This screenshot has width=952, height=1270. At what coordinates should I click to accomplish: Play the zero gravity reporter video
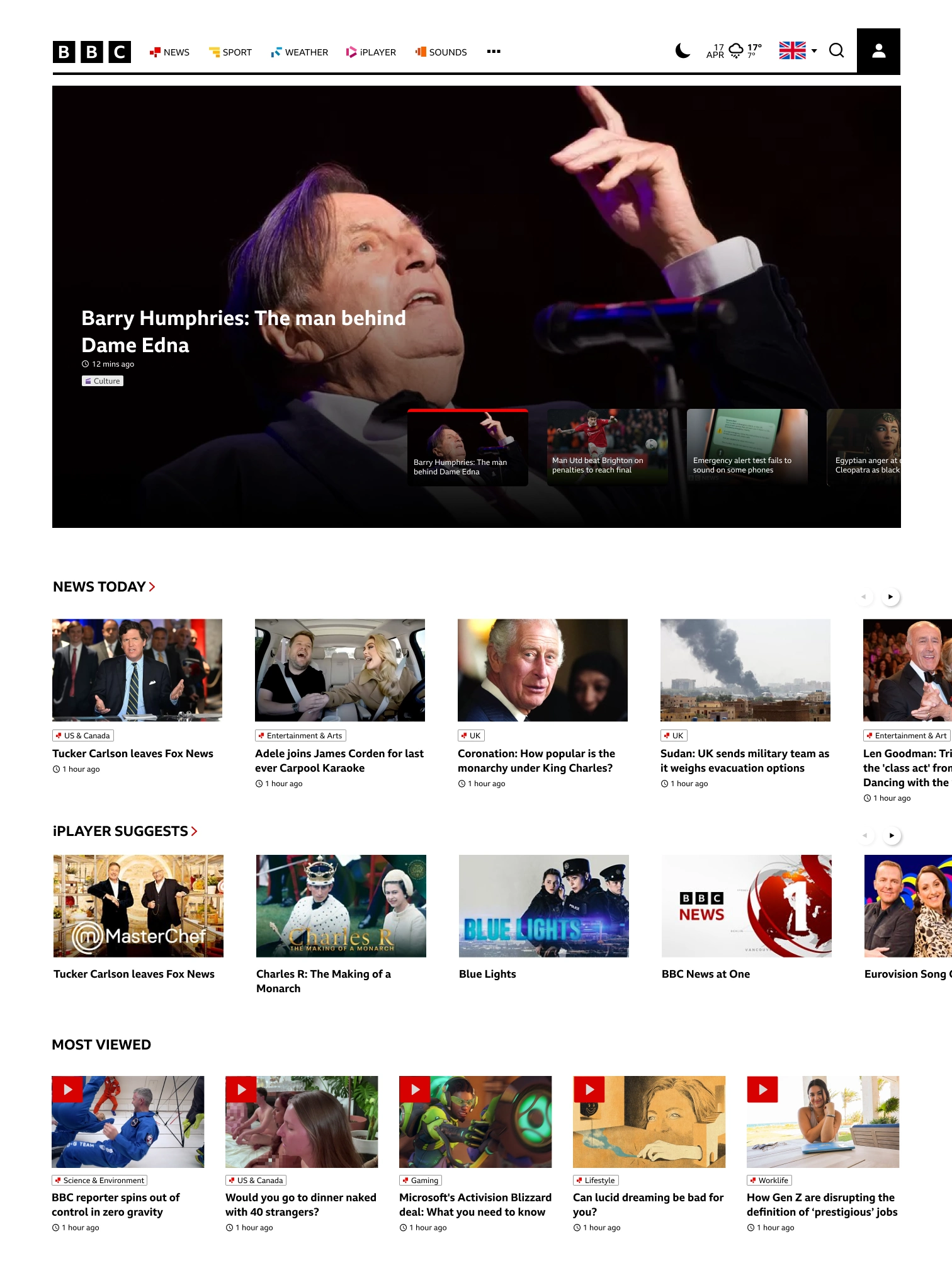[67, 1089]
